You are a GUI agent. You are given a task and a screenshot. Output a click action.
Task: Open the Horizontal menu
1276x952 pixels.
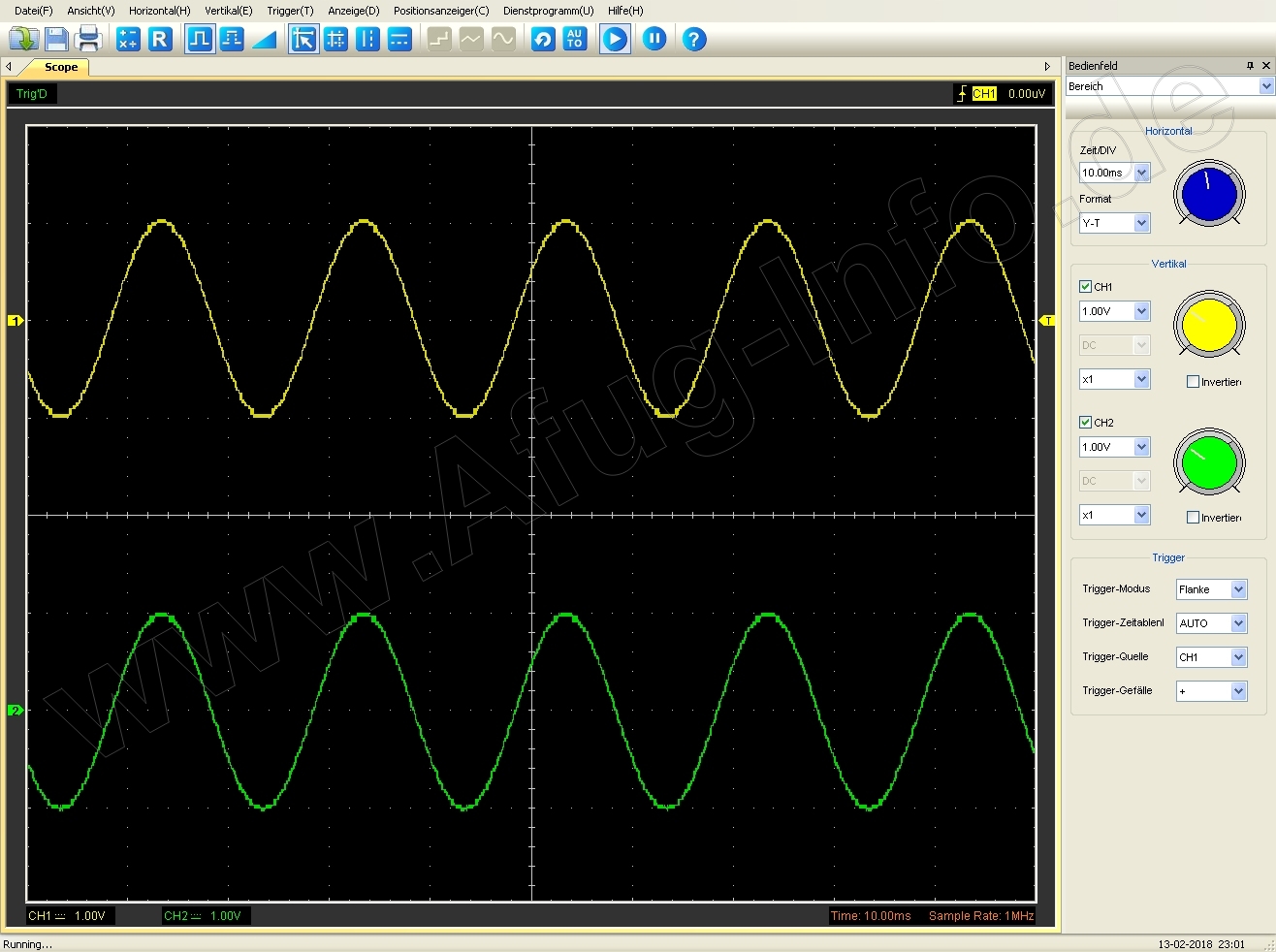pyautogui.click(x=160, y=11)
